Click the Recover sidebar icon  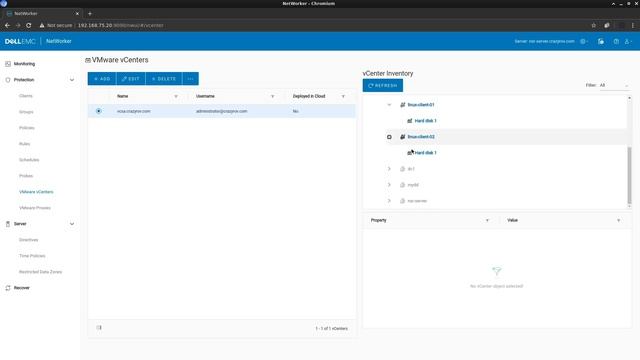[x=8, y=288]
